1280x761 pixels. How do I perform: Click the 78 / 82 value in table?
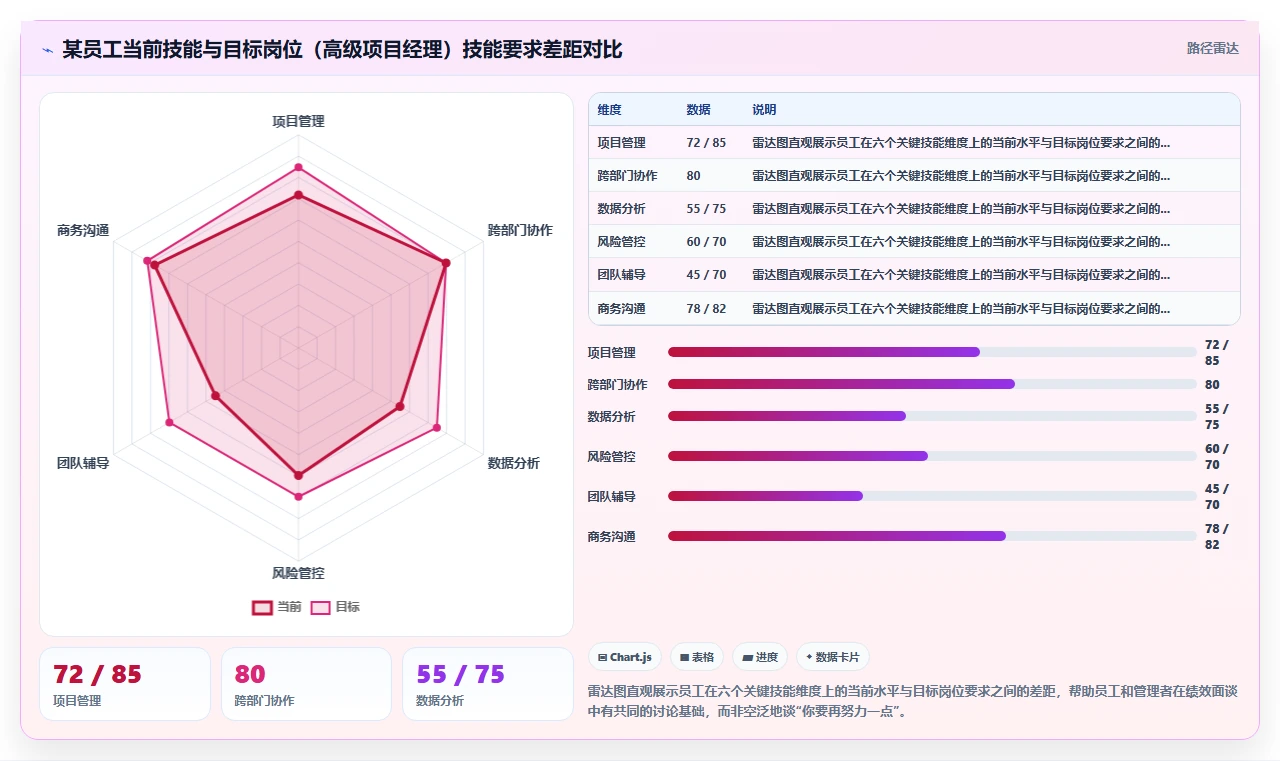click(706, 309)
